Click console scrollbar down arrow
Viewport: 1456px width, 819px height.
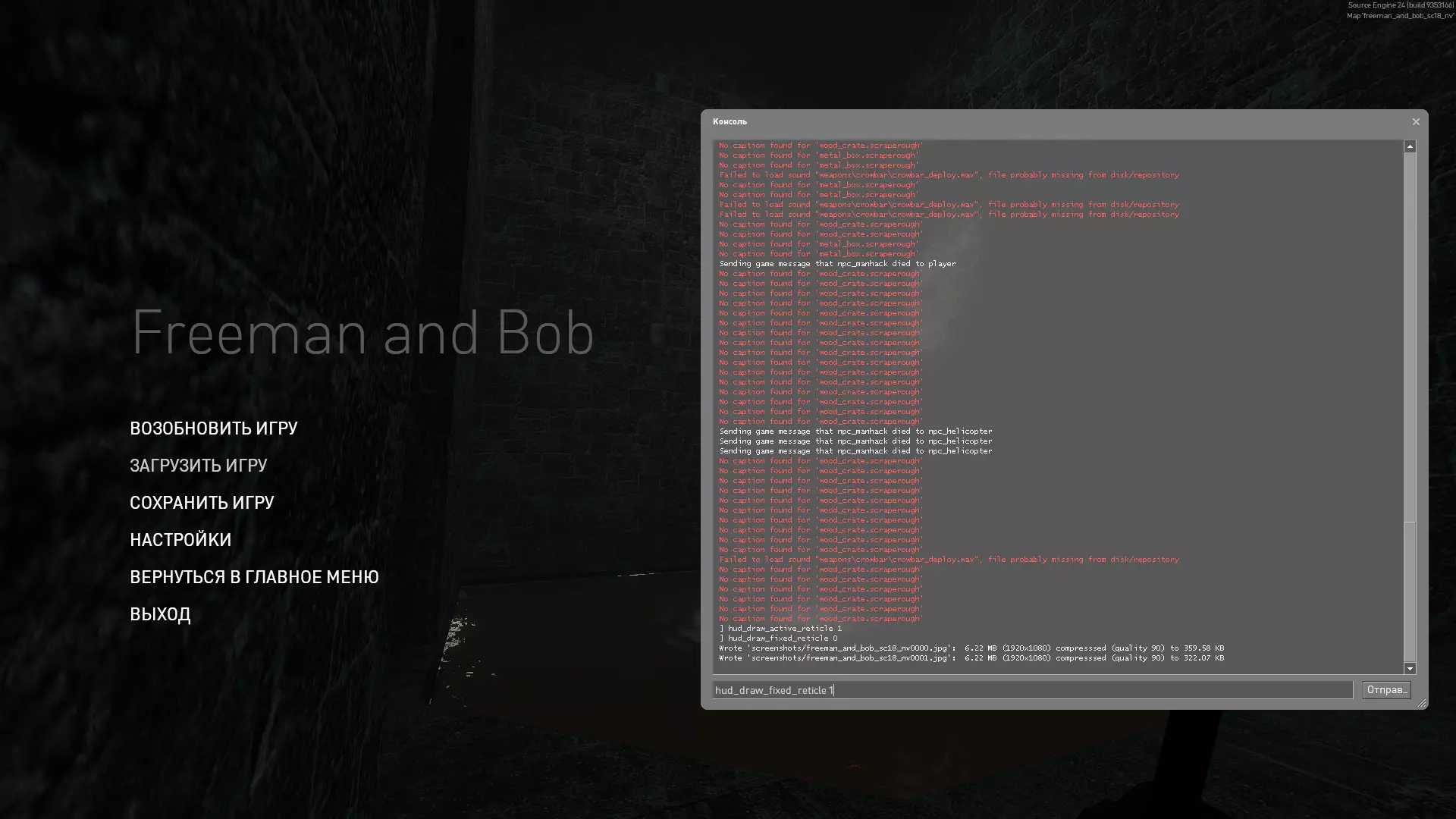pyautogui.click(x=1409, y=669)
